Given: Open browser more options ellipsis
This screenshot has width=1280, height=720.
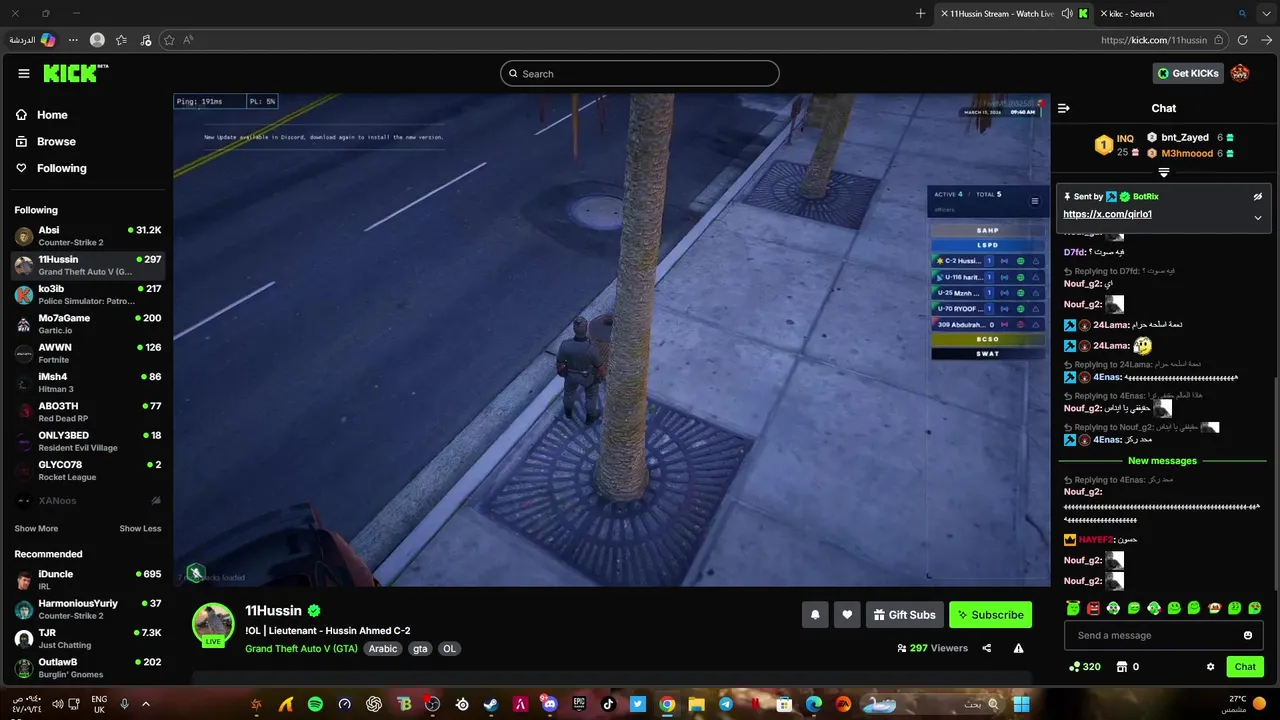Looking at the screenshot, I should point(73,40).
